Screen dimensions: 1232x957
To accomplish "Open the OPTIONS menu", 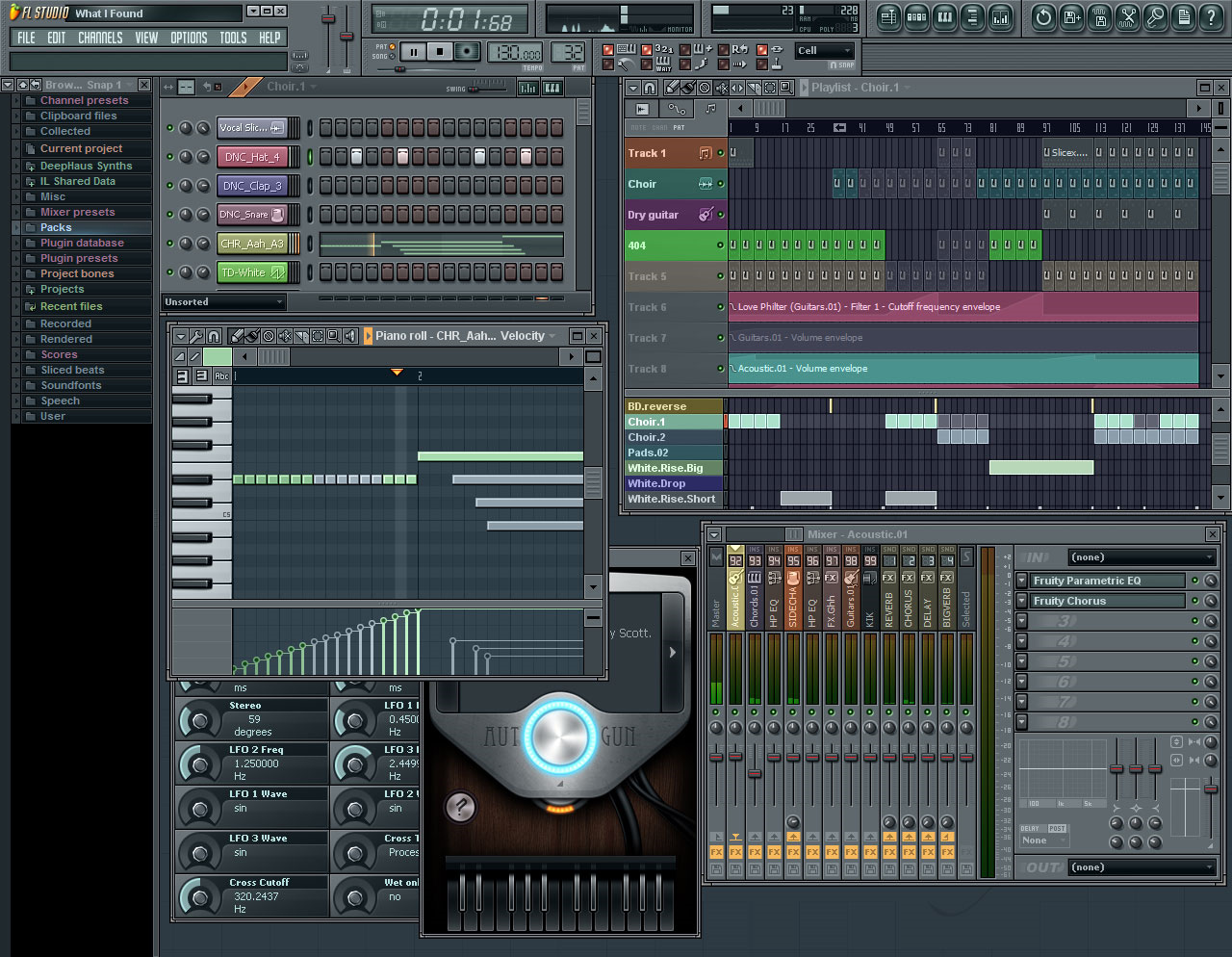I will coord(189,38).
